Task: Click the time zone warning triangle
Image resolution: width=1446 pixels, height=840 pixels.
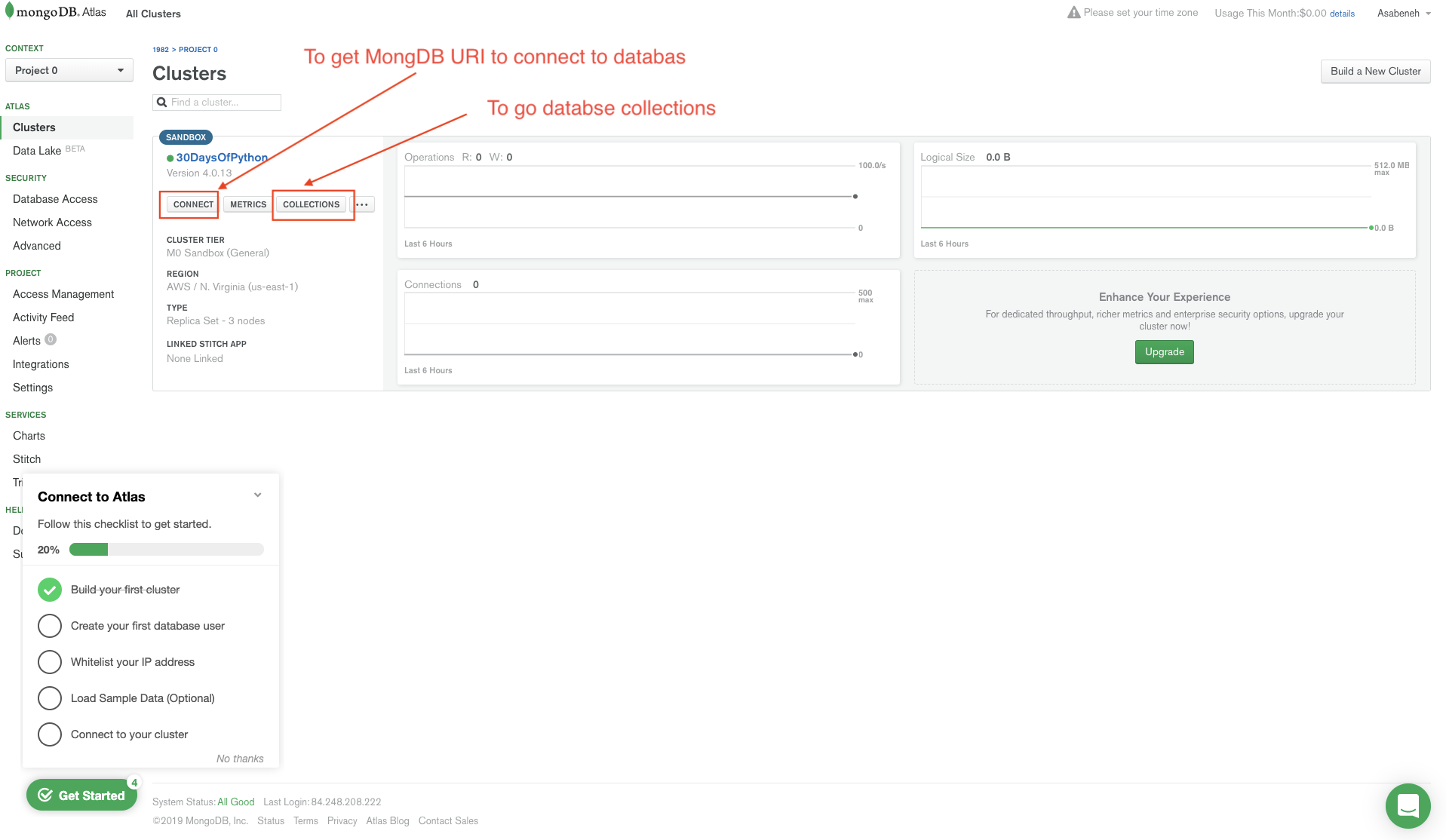Action: tap(1073, 11)
